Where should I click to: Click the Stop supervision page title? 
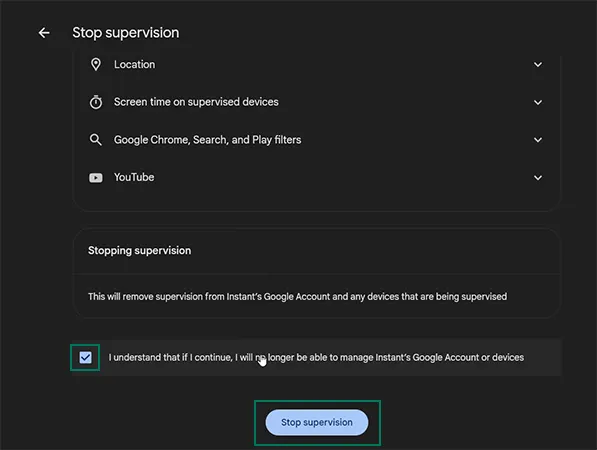click(126, 33)
